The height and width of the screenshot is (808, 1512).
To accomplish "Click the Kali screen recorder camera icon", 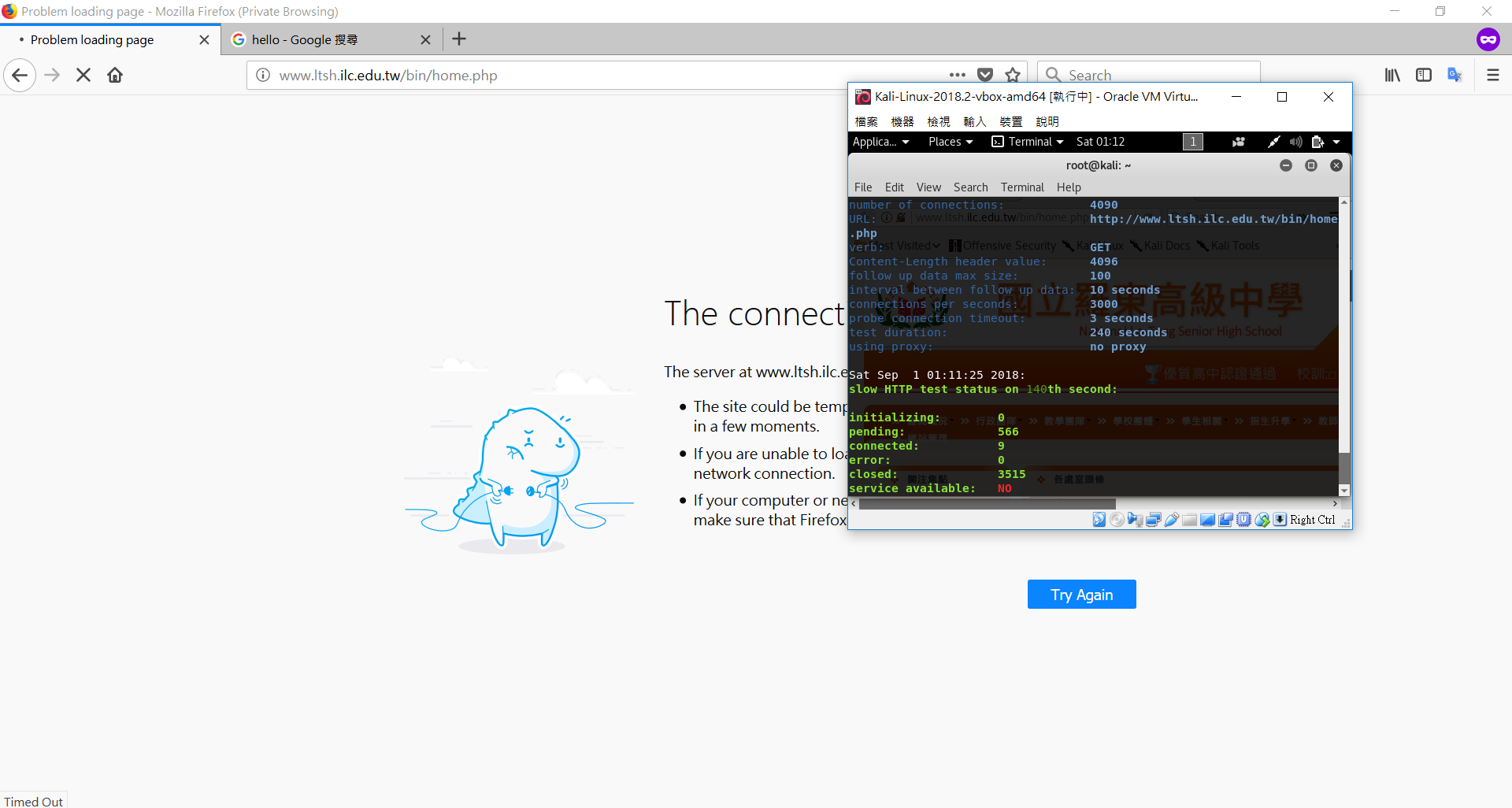I will point(1239,142).
